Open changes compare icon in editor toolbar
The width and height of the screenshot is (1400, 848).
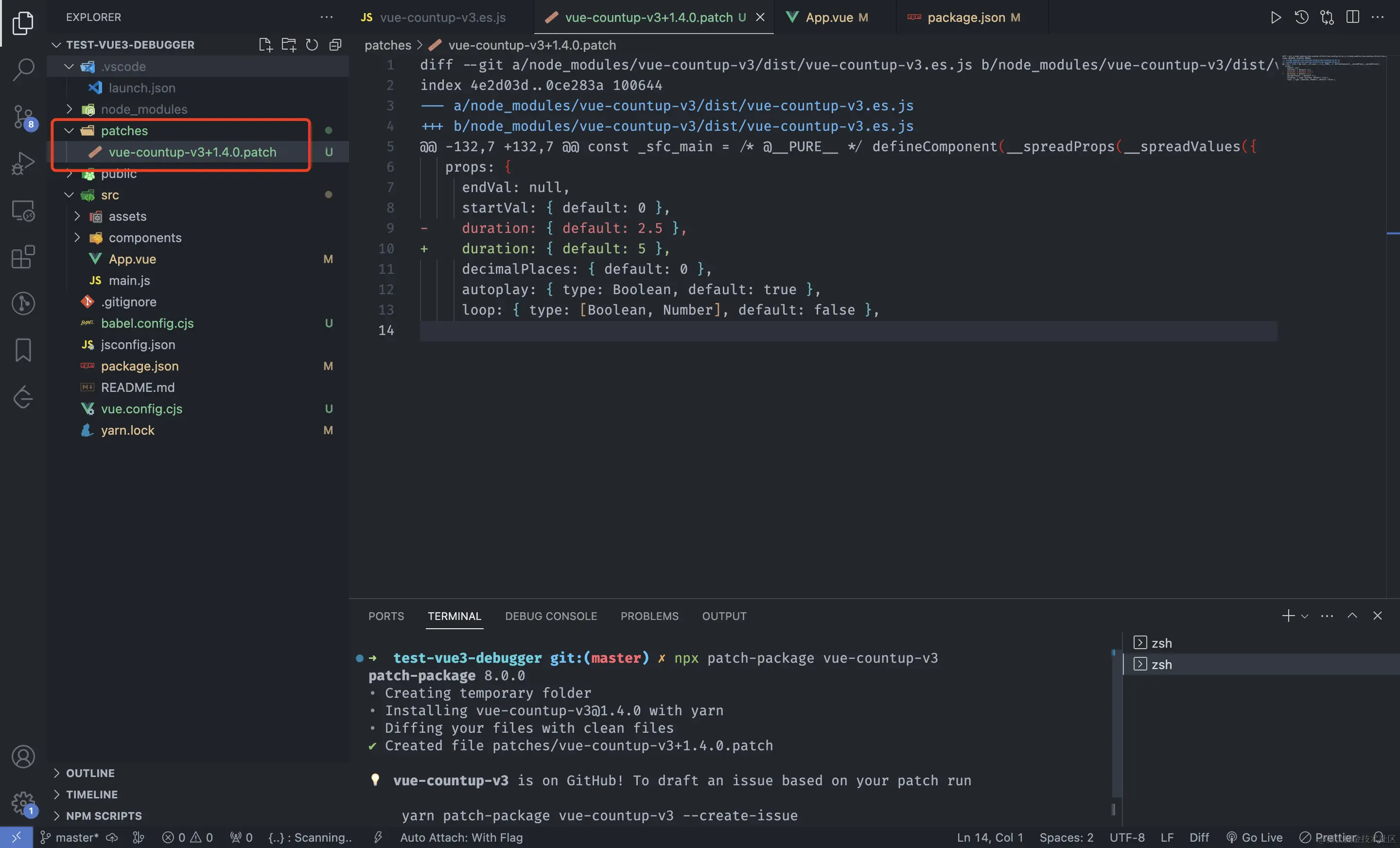coord(1327,17)
